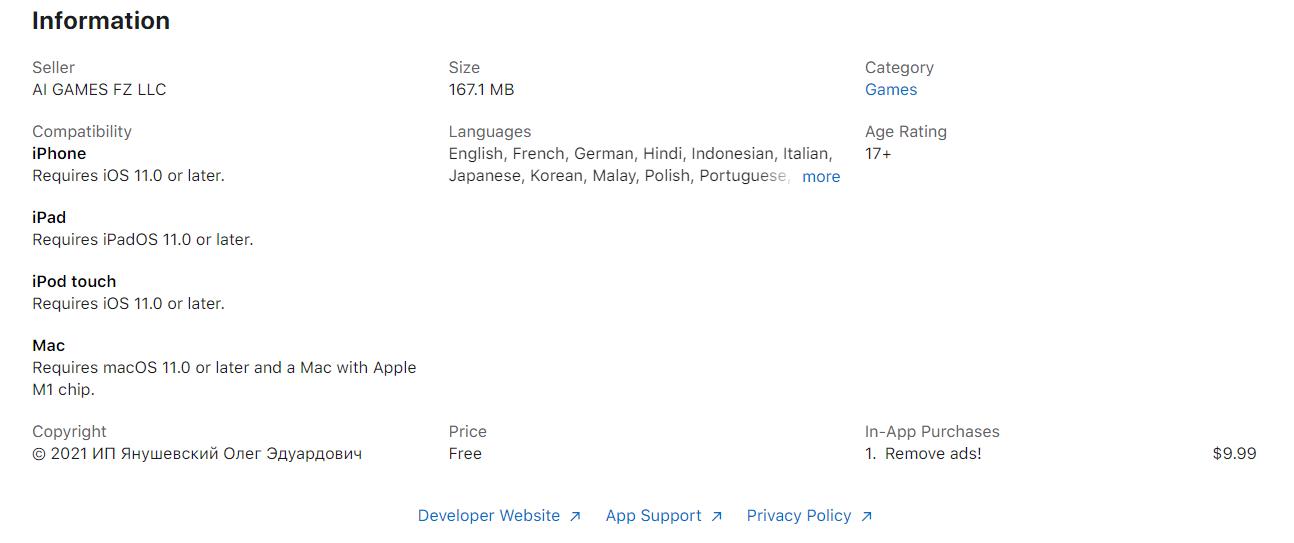Click the Remove ads! in-app purchase
1294x543 pixels.
[x=933, y=453]
